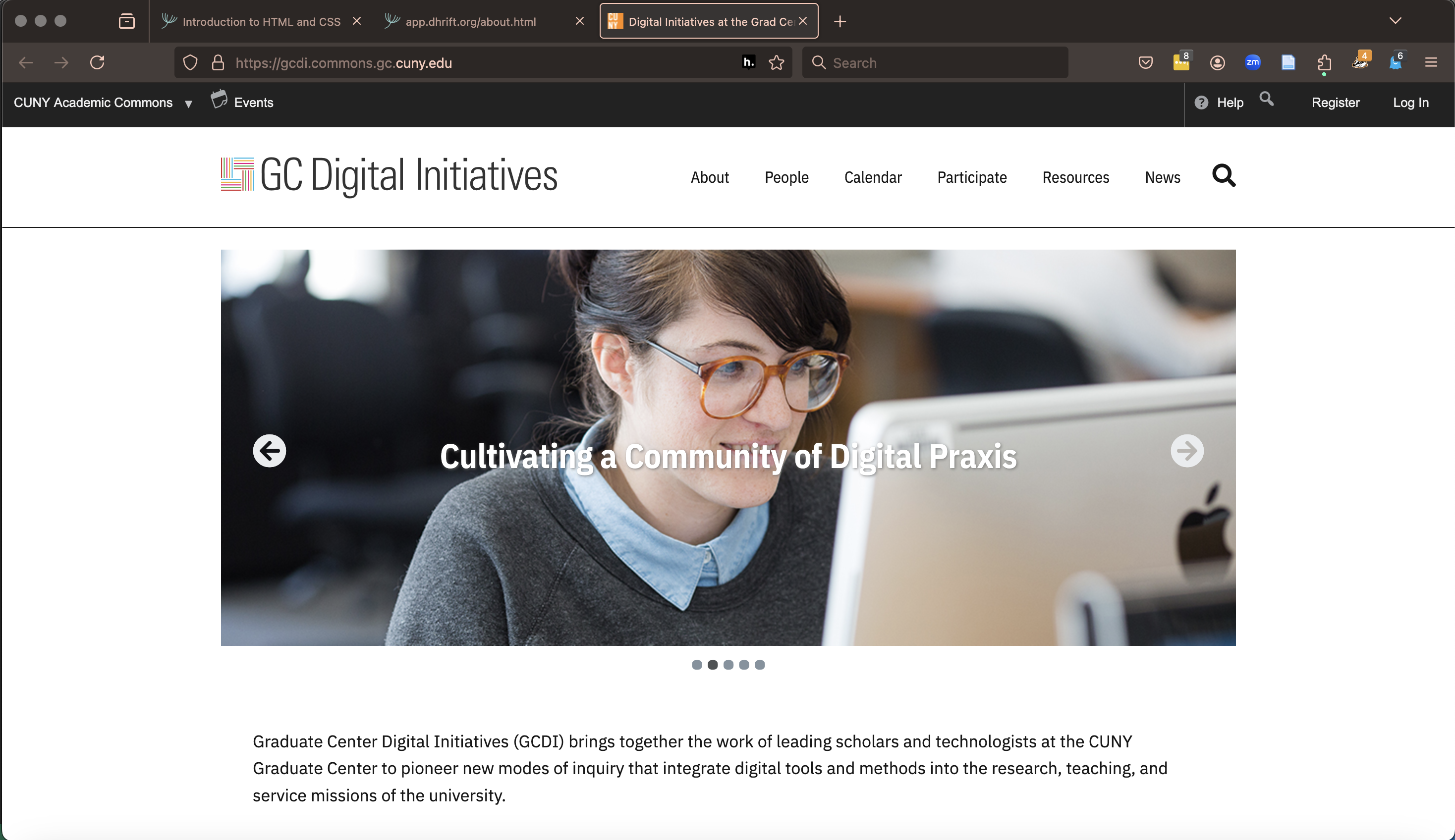Open the Hypothesis 'h.' annotation icon
The image size is (1455, 840).
[749, 62]
